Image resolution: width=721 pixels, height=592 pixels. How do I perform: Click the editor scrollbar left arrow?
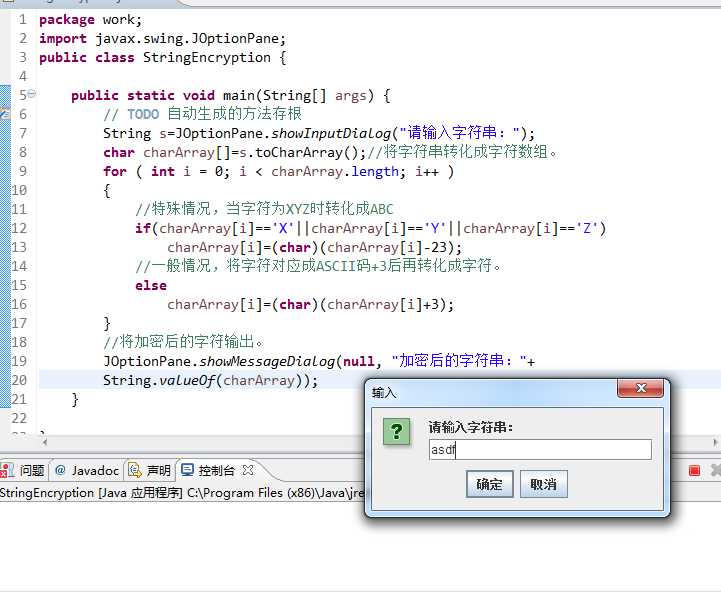tap(45, 442)
